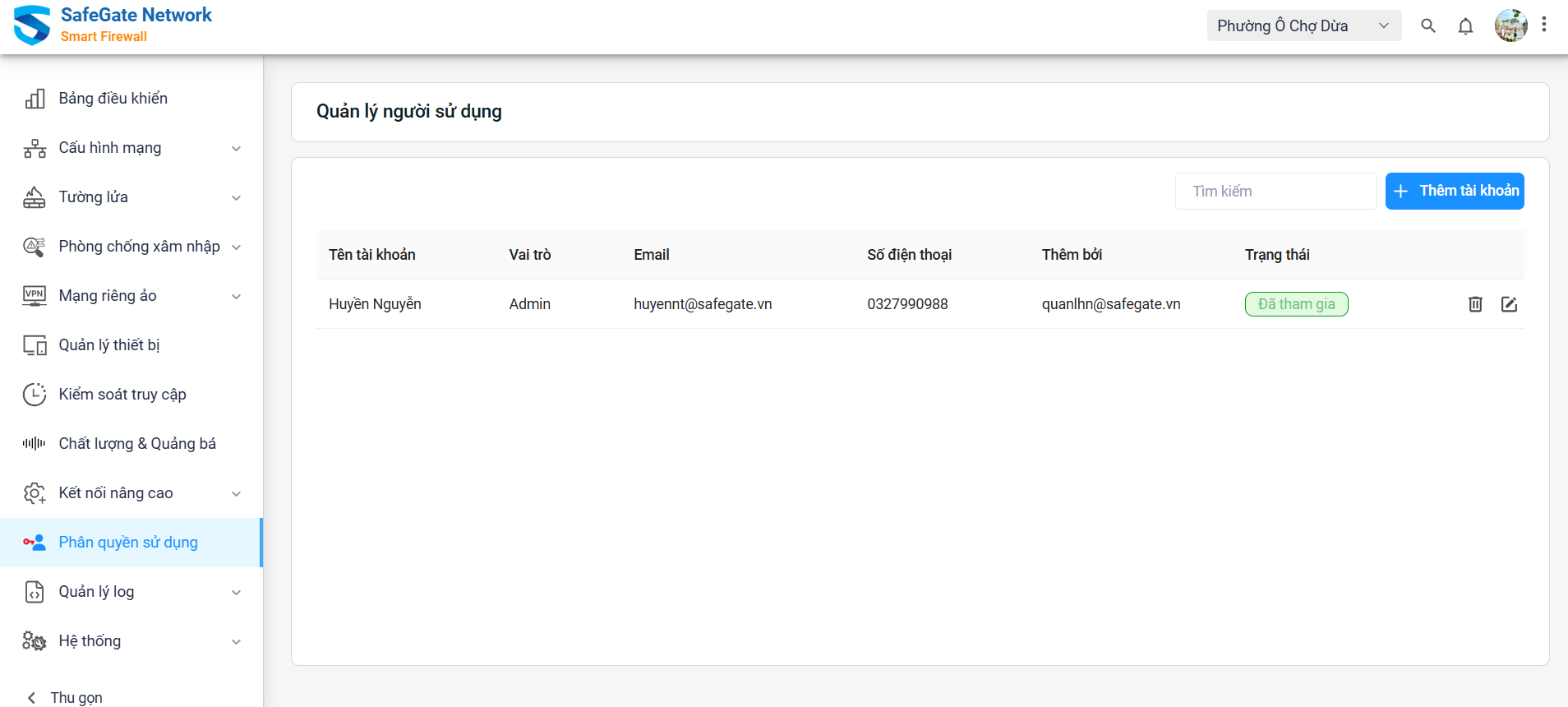Click the edit pencil icon for Huyền Nguyễn
The width and height of the screenshot is (1568, 707).
(x=1509, y=304)
